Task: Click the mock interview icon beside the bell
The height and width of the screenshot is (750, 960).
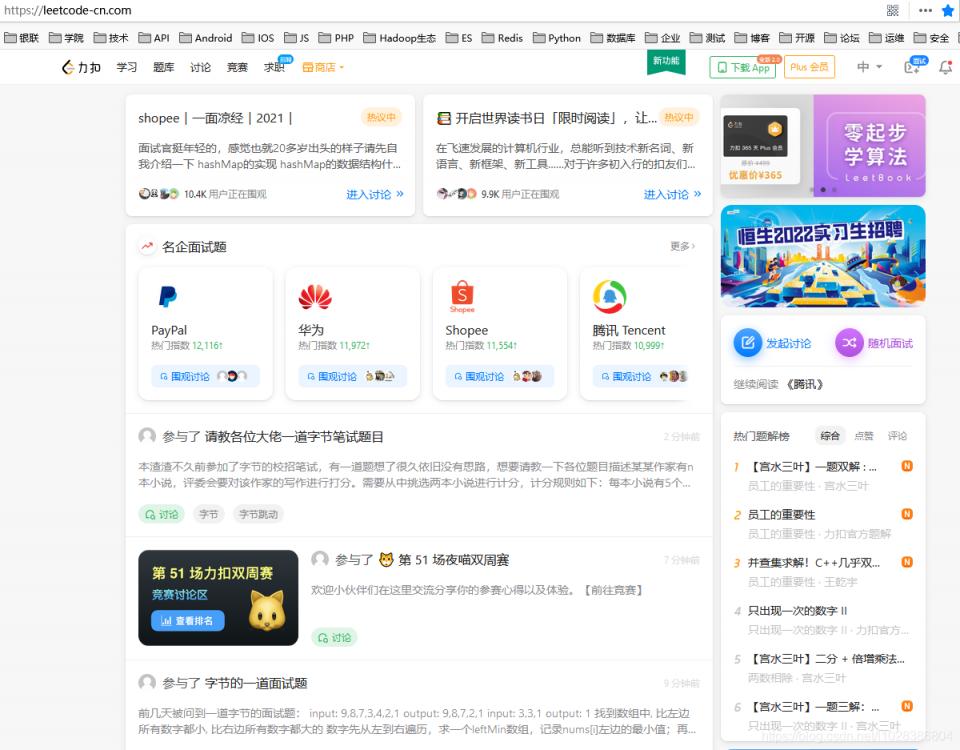Action: 912,66
